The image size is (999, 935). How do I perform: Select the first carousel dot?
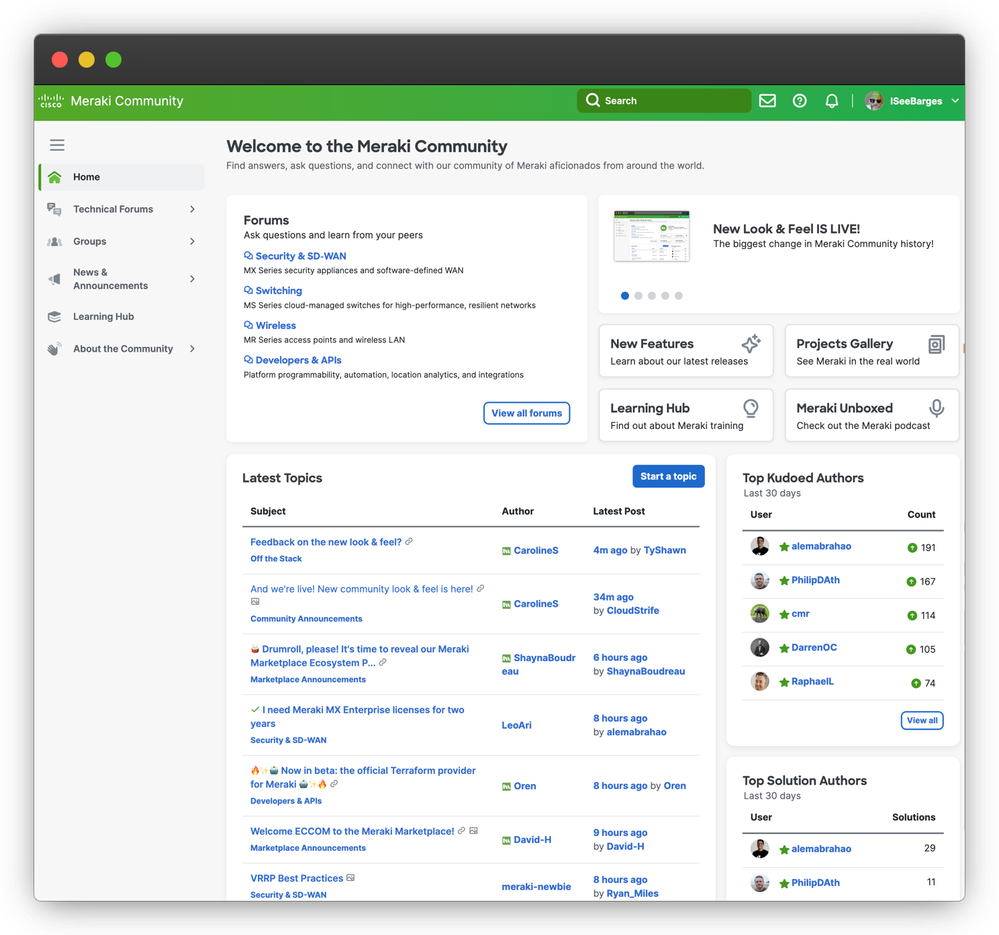point(625,296)
